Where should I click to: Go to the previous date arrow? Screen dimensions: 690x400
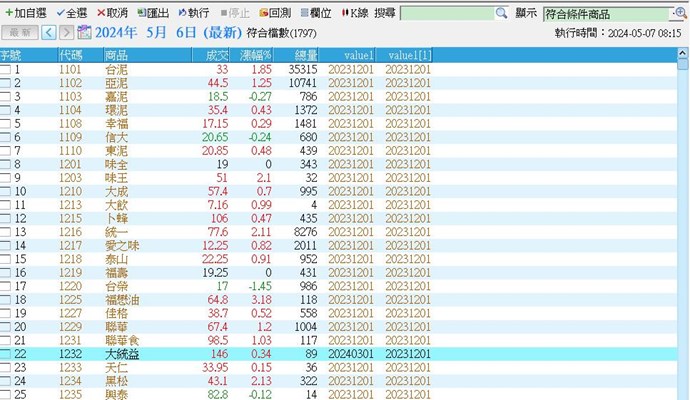(x=50, y=32)
